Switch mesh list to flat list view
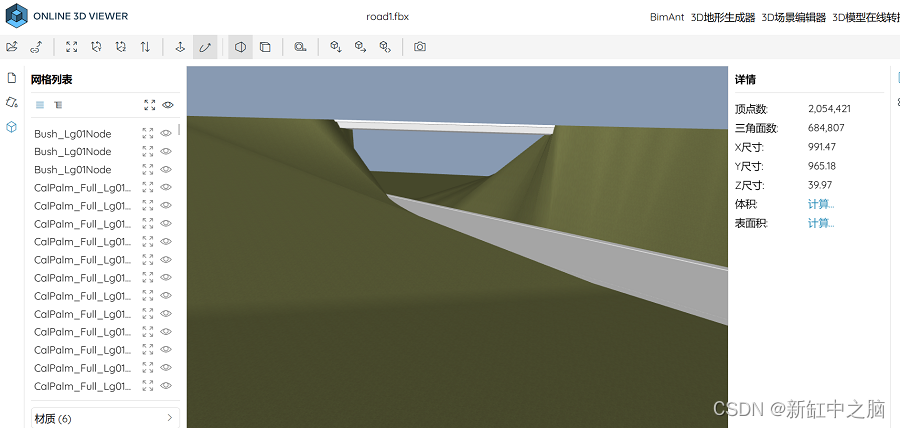 click(x=40, y=105)
